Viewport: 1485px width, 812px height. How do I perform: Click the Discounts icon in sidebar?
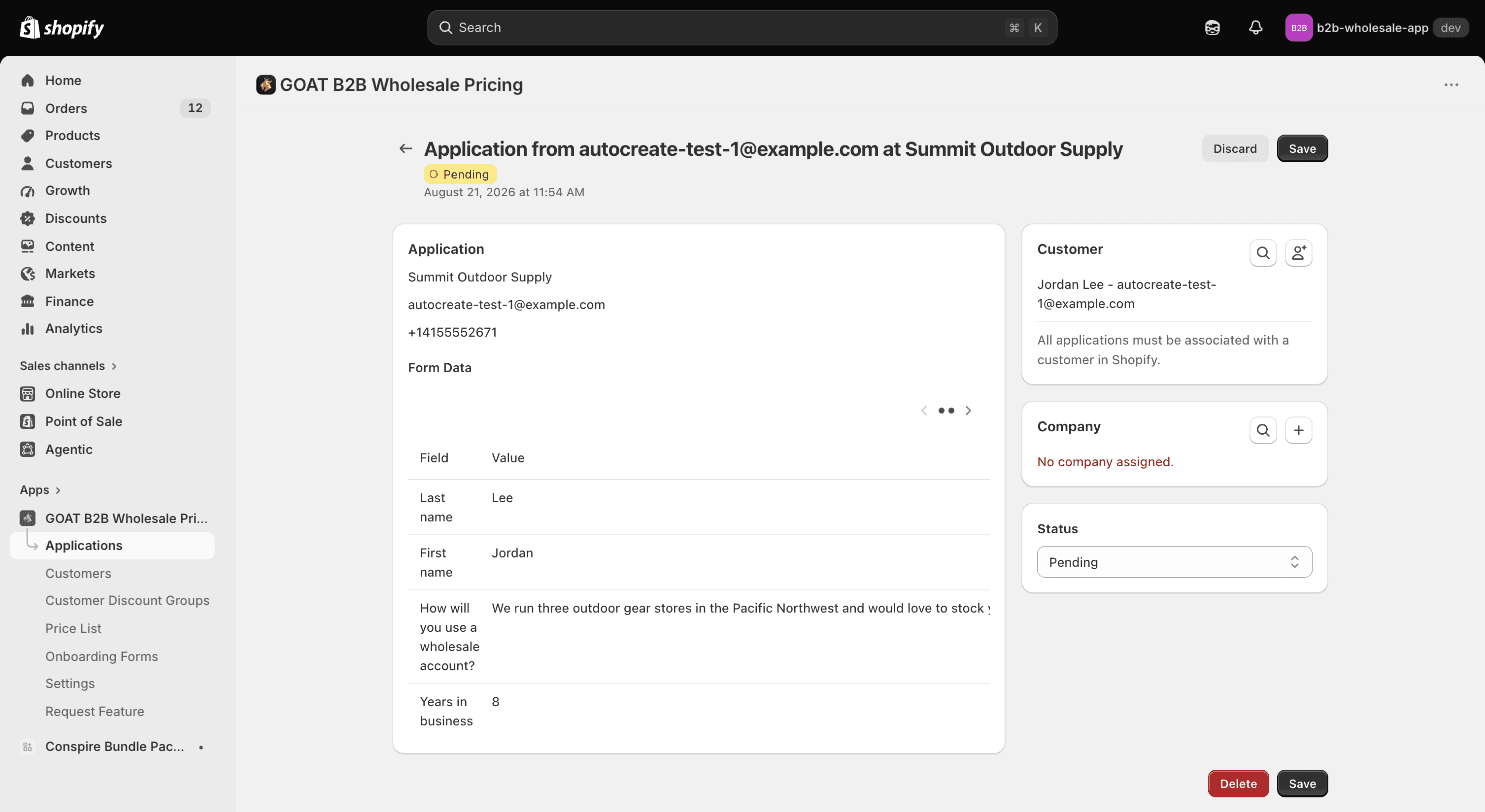tap(28, 218)
